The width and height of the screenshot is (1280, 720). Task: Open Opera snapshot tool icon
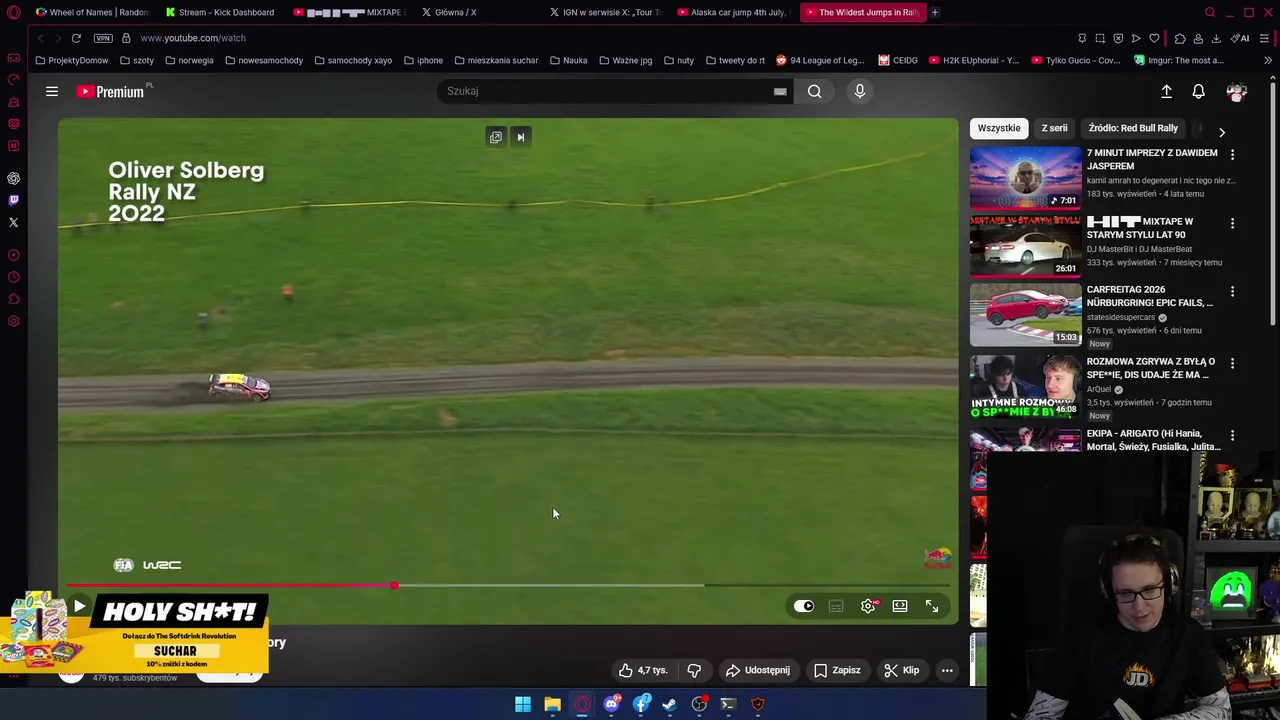click(1100, 38)
